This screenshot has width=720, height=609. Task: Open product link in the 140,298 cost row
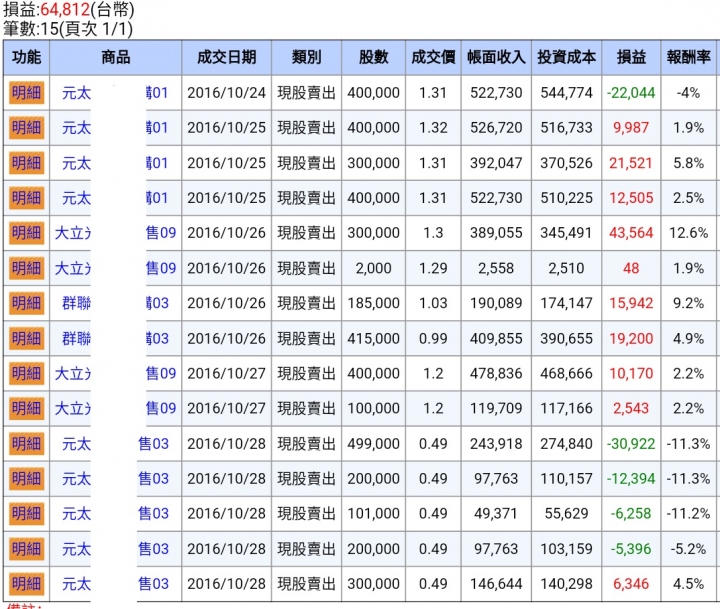pyautogui.click(x=115, y=584)
